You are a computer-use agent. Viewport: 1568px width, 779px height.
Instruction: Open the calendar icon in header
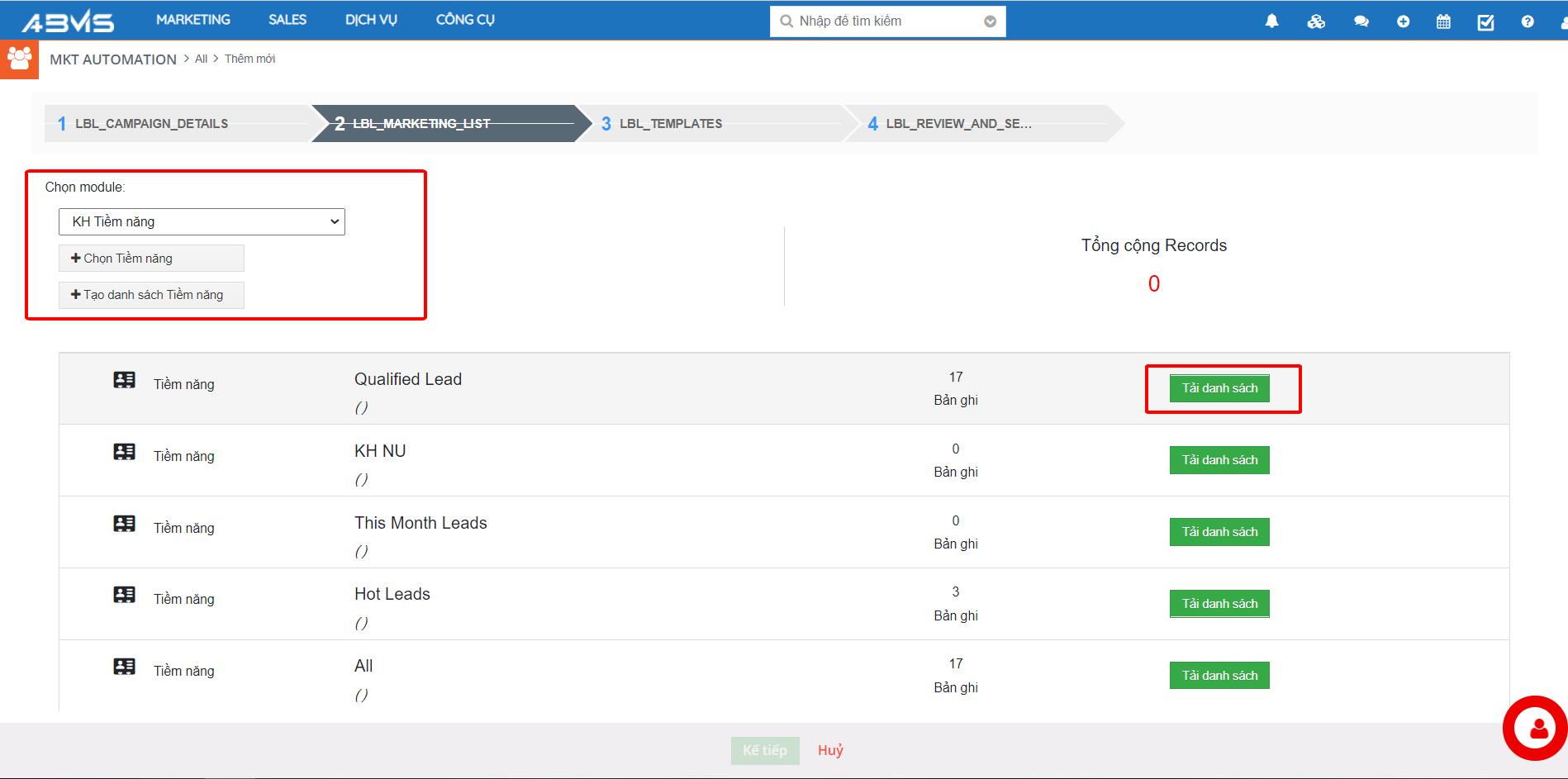pos(1443,21)
